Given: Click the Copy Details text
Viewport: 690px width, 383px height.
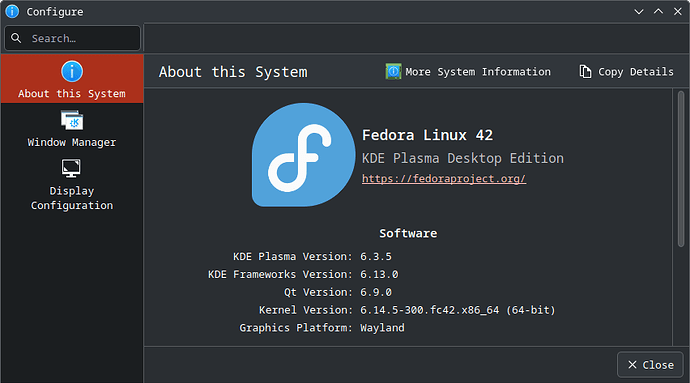Looking at the screenshot, I should pyautogui.click(x=636, y=72).
